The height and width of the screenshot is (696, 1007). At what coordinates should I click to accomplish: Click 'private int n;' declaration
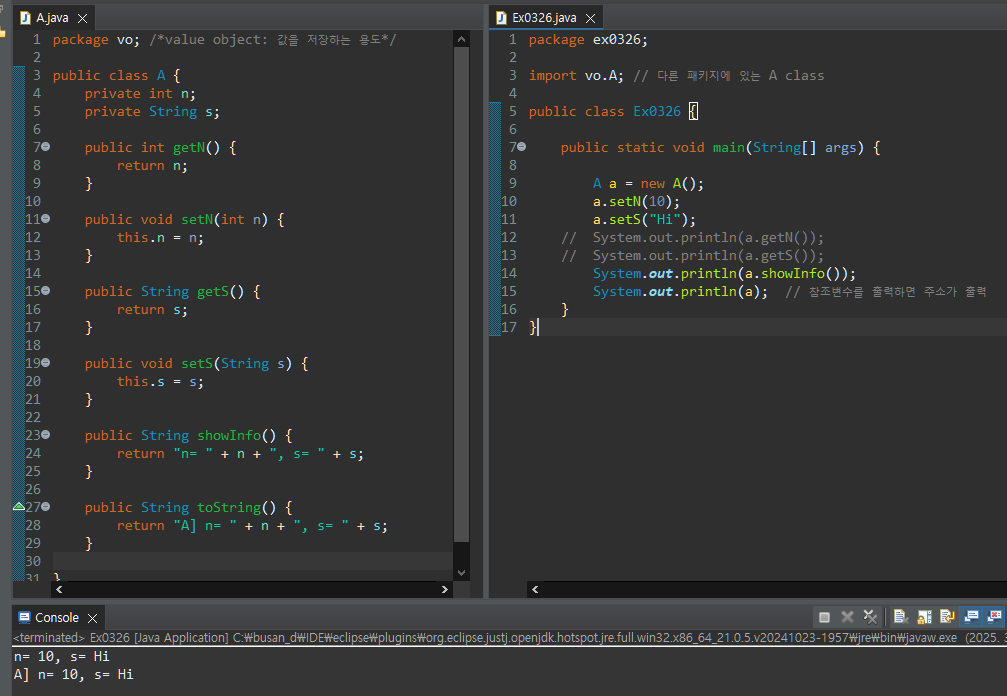pyautogui.click(x=140, y=94)
